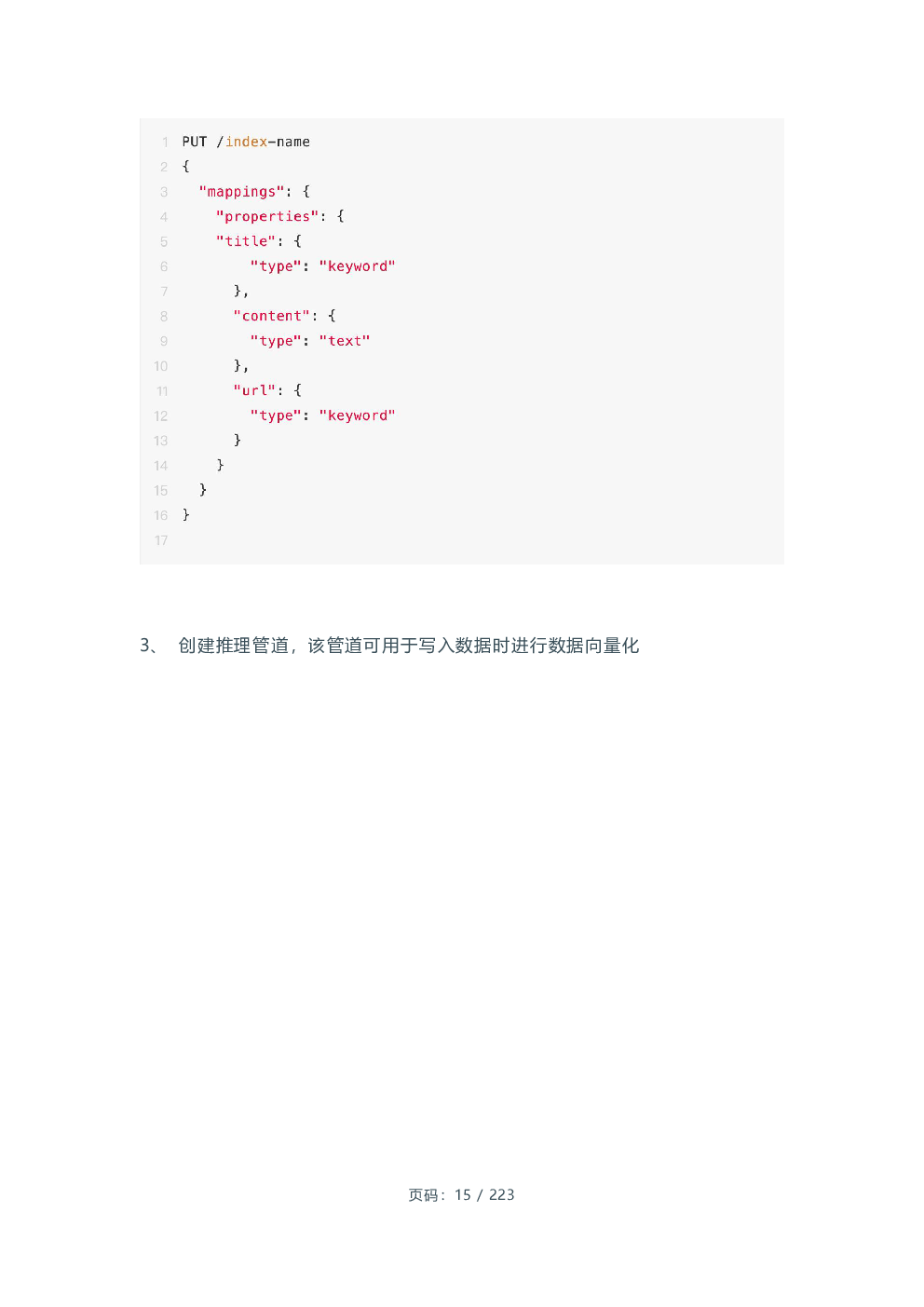Click the "url" field name
The height and width of the screenshot is (1307, 924).
(254, 390)
